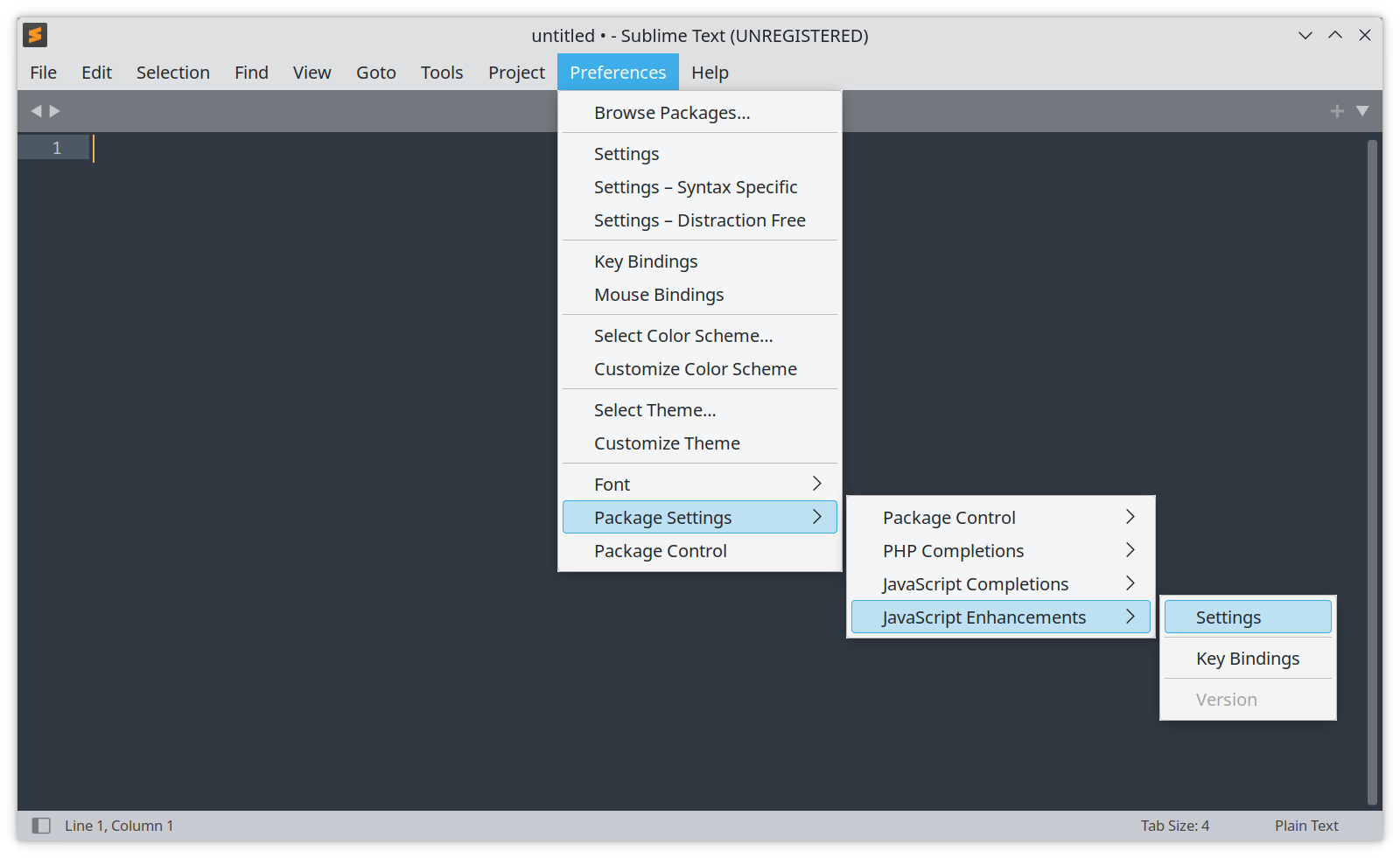Image resolution: width=1400 pixels, height=858 pixels.
Task: Open Key Bindings in Preferences menu
Action: (x=700, y=262)
